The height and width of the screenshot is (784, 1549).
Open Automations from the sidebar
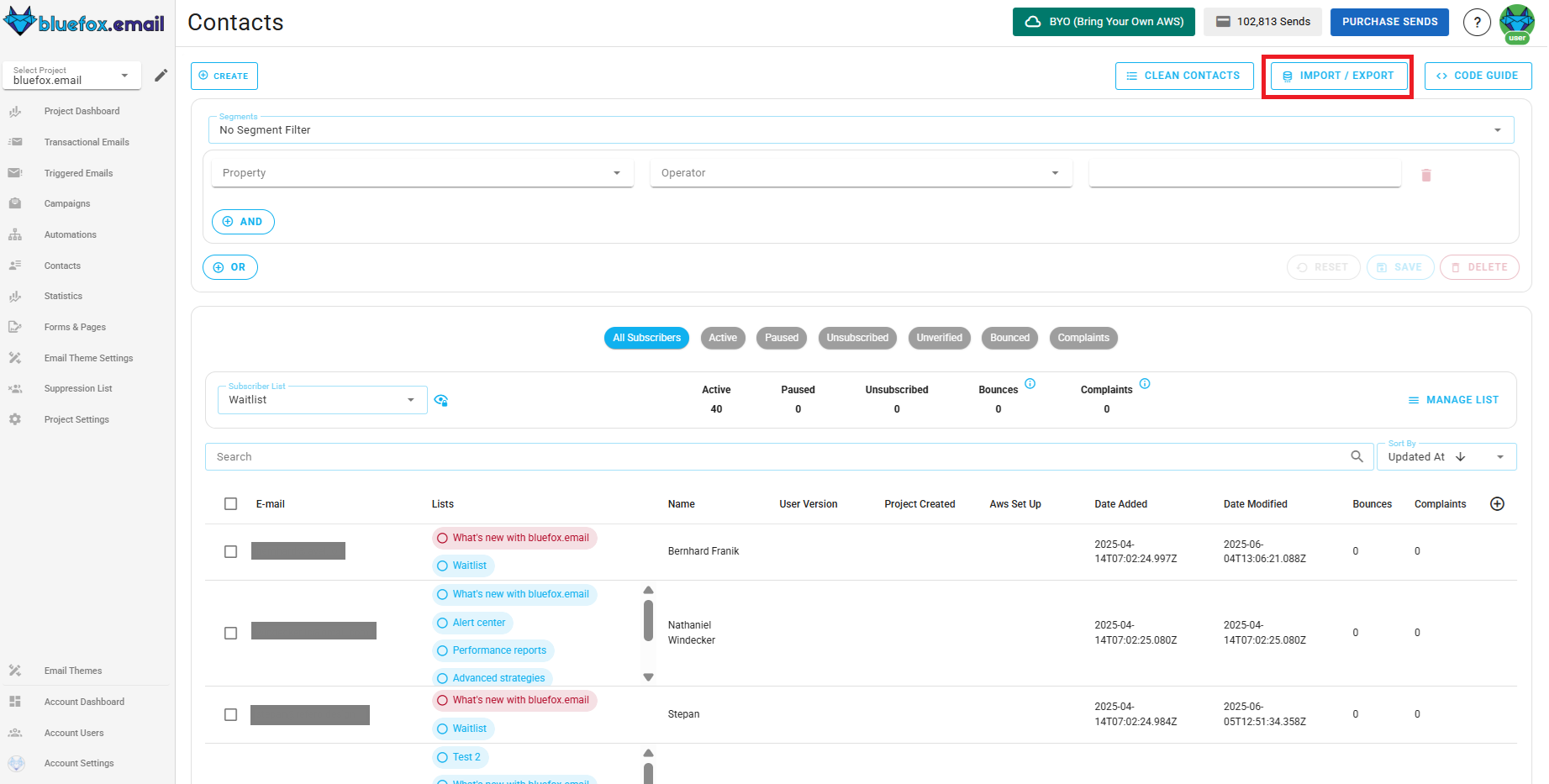point(70,234)
